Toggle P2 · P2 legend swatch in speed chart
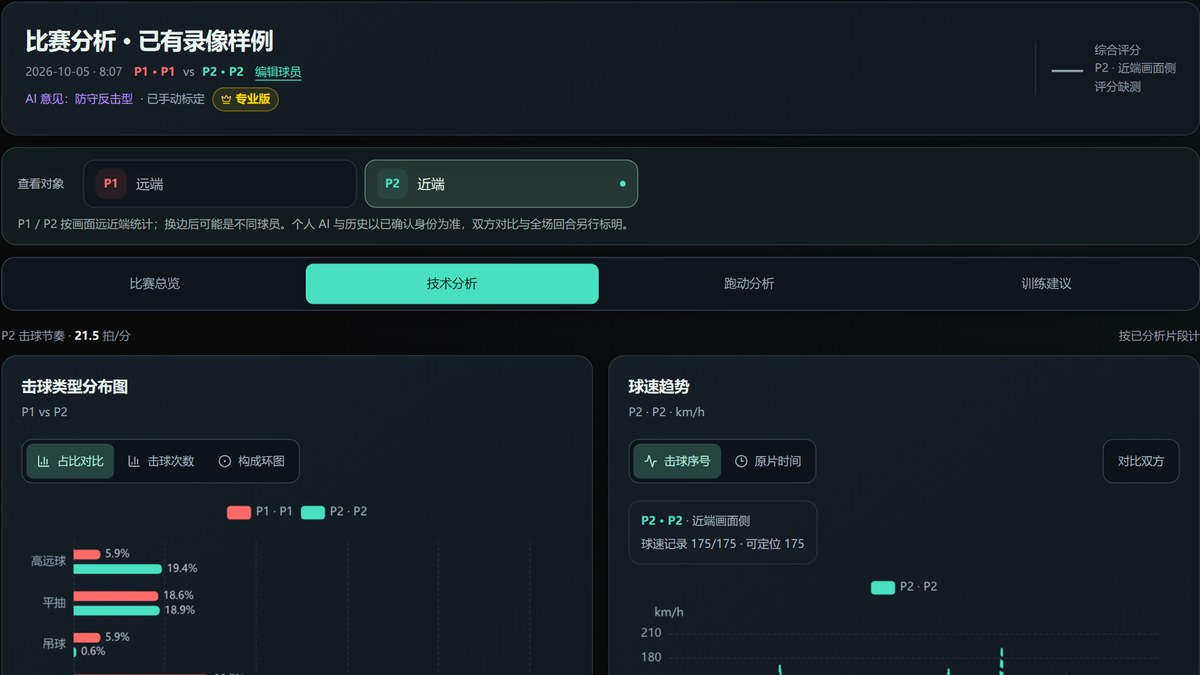The height and width of the screenshot is (675, 1200). pos(883,587)
